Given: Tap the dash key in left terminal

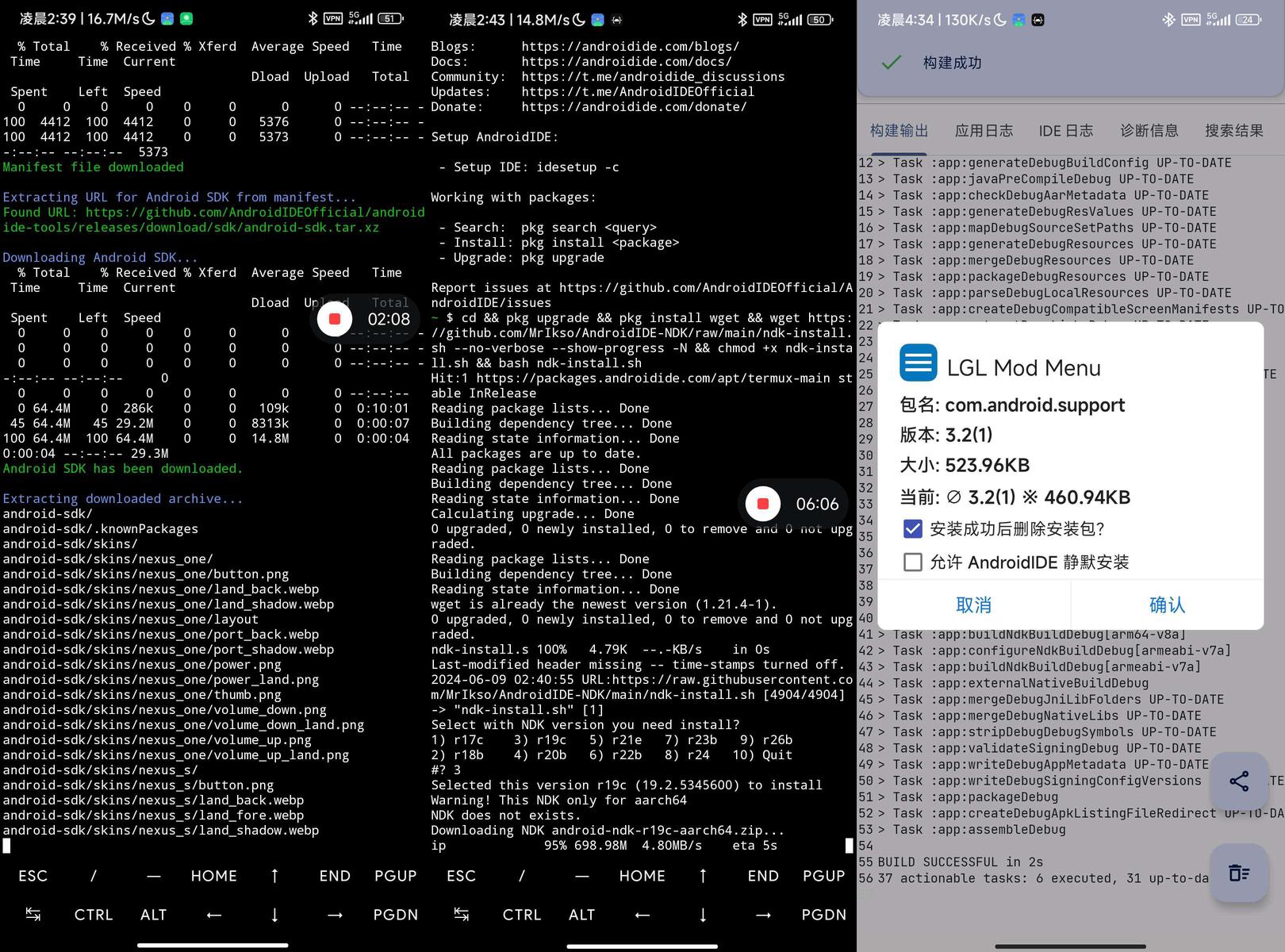Looking at the screenshot, I should click(154, 876).
